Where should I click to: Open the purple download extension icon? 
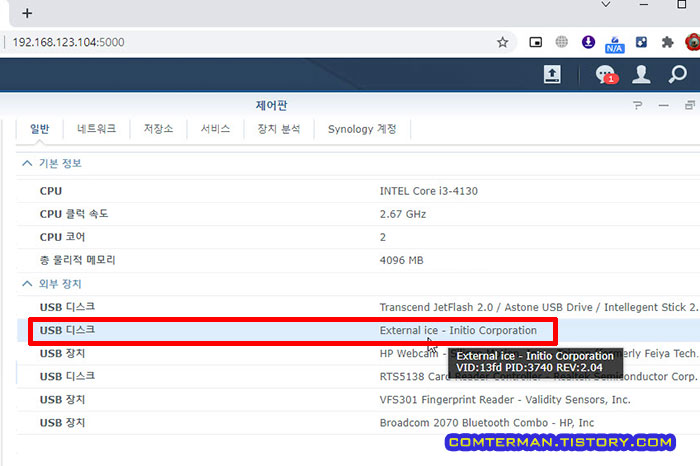click(x=588, y=42)
